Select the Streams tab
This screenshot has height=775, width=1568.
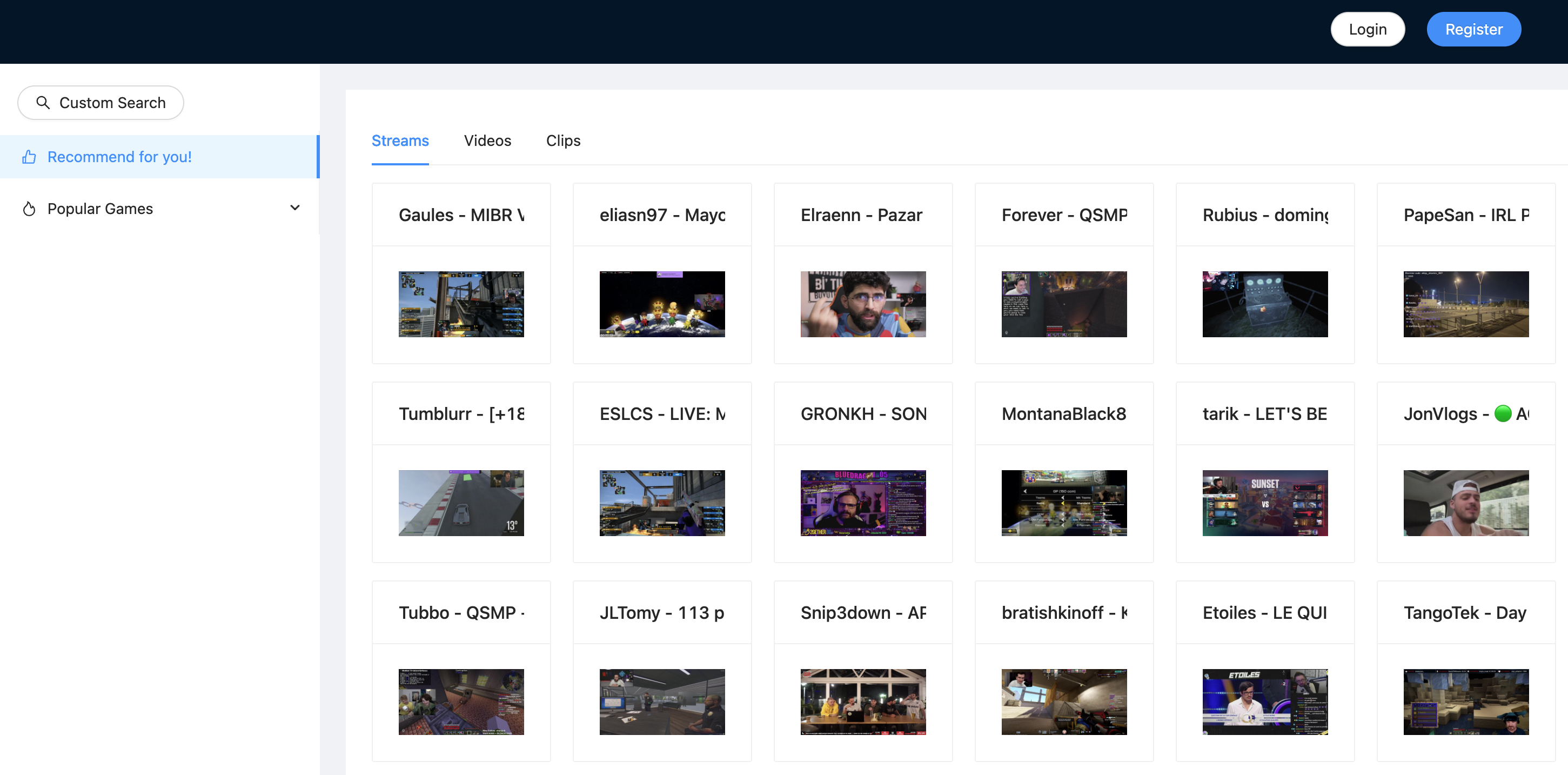pos(400,141)
